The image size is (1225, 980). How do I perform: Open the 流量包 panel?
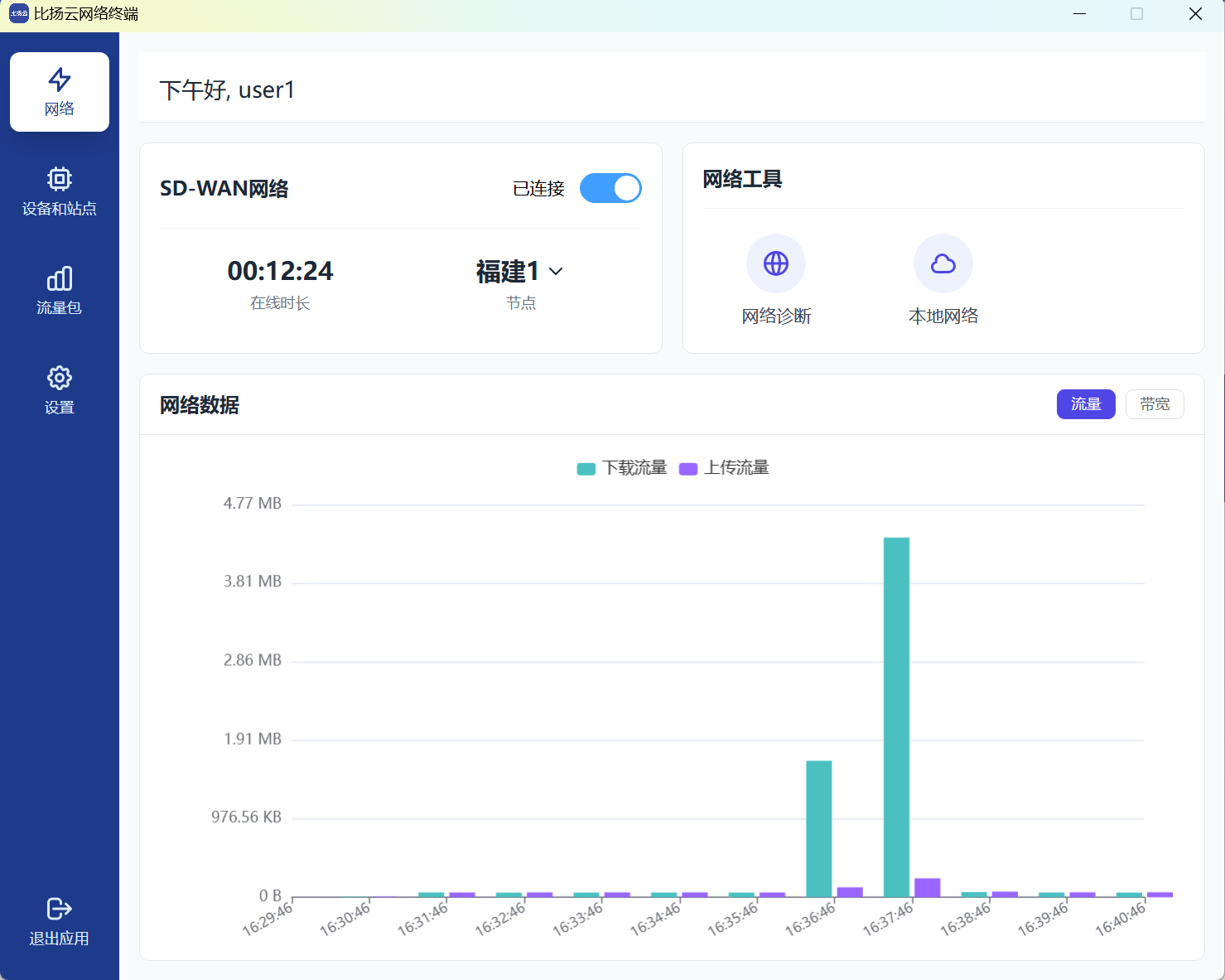click(59, 290)
